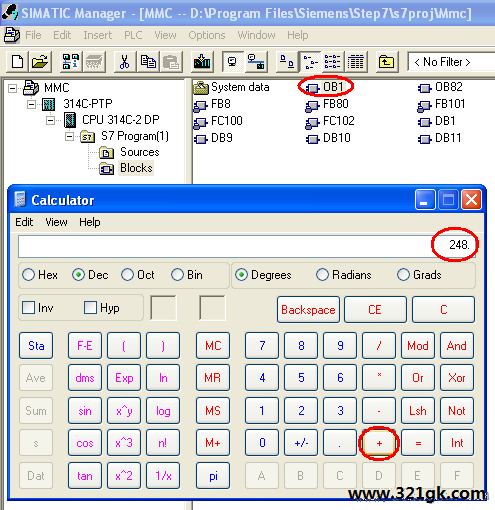Click the equals button
Viewport: 495px width, 510px height.
[x=418, y=443]
